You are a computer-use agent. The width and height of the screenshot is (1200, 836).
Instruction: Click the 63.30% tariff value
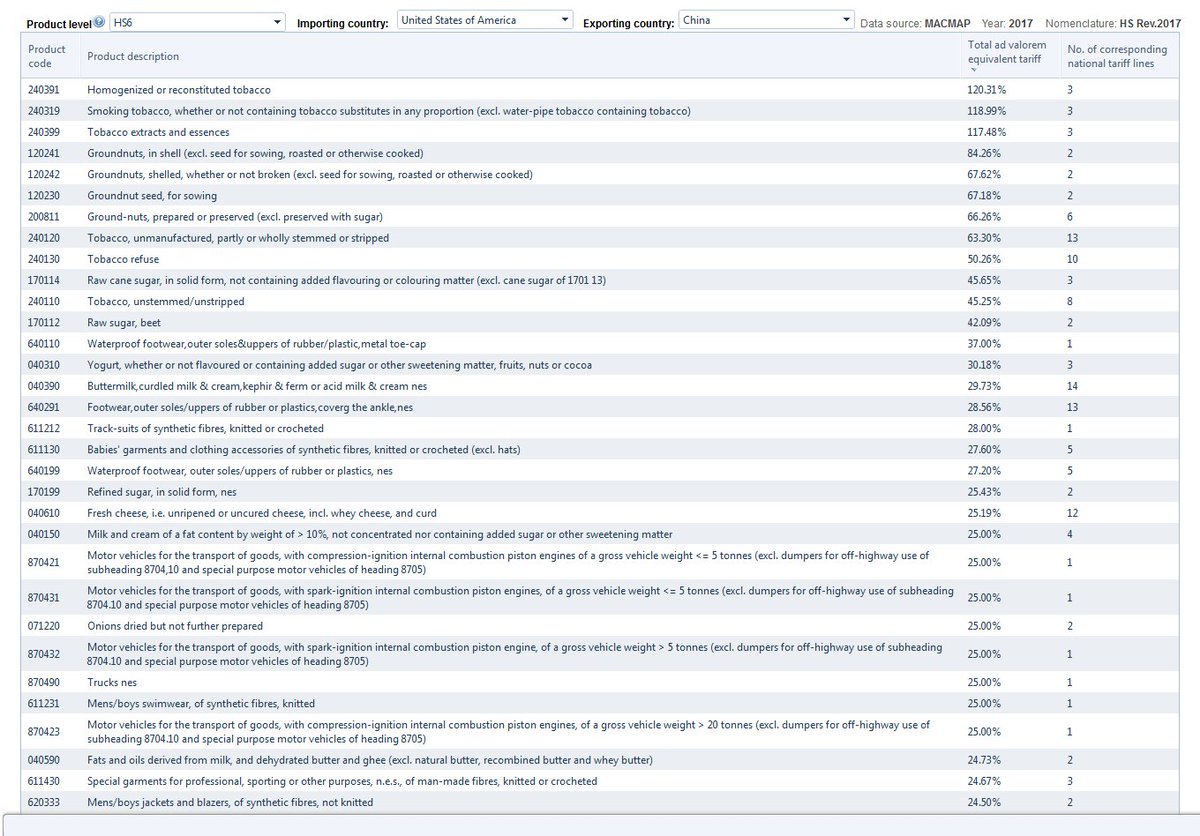tap(984, 238)
